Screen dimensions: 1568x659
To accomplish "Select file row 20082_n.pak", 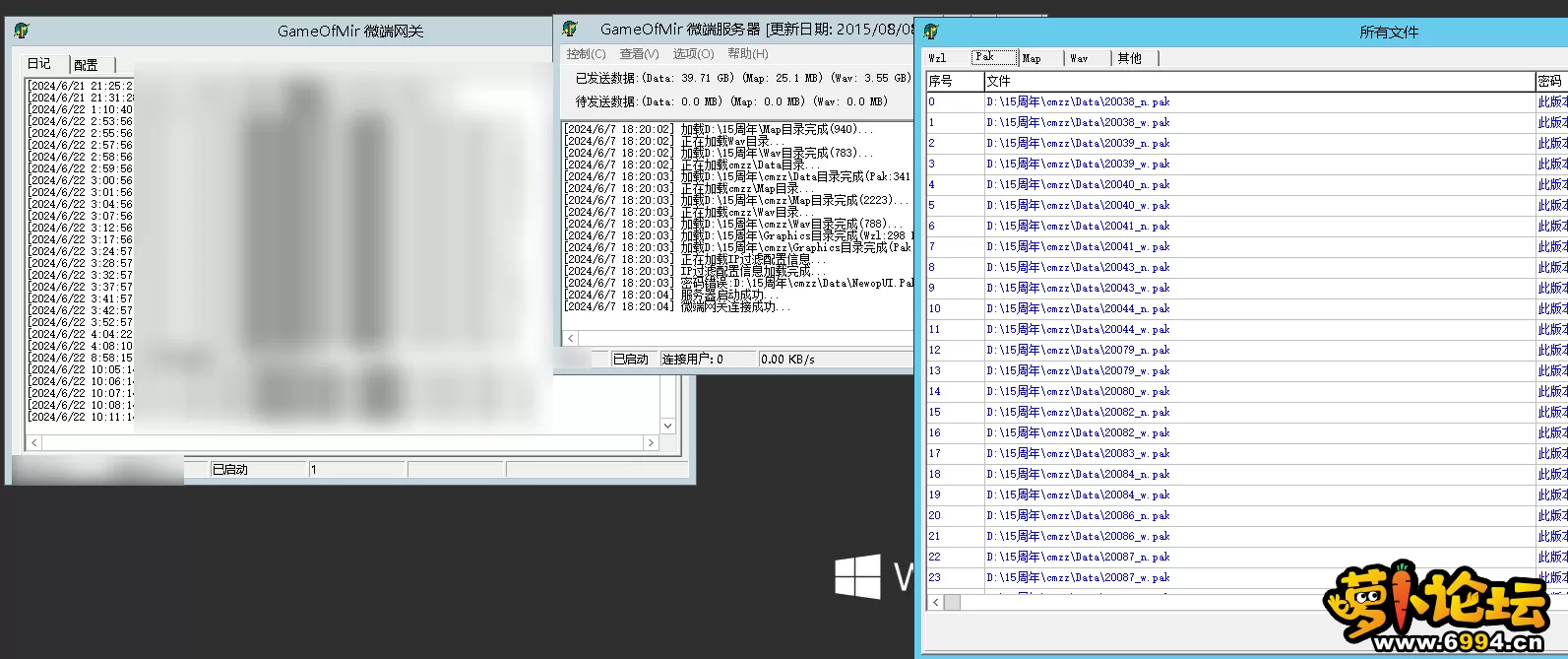I will pyautogui.click(x=1246, y=412).
